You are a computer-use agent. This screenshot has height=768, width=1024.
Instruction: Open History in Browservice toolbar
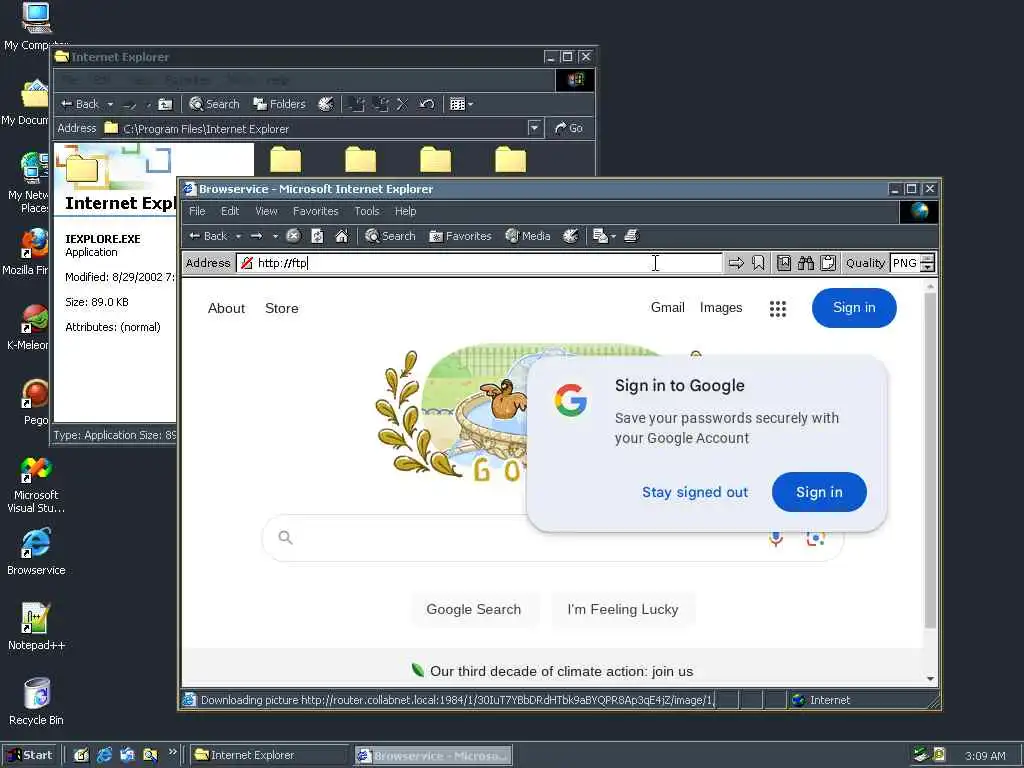570,236
